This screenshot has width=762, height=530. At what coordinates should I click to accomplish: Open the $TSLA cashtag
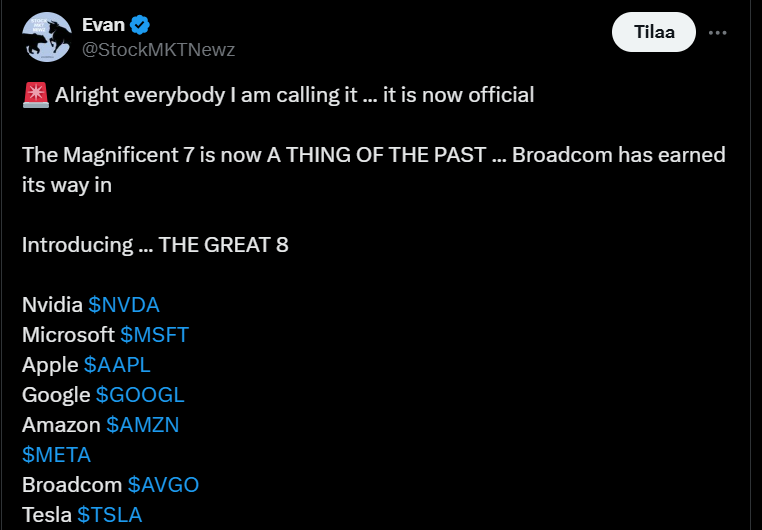[x=110, y=515]
